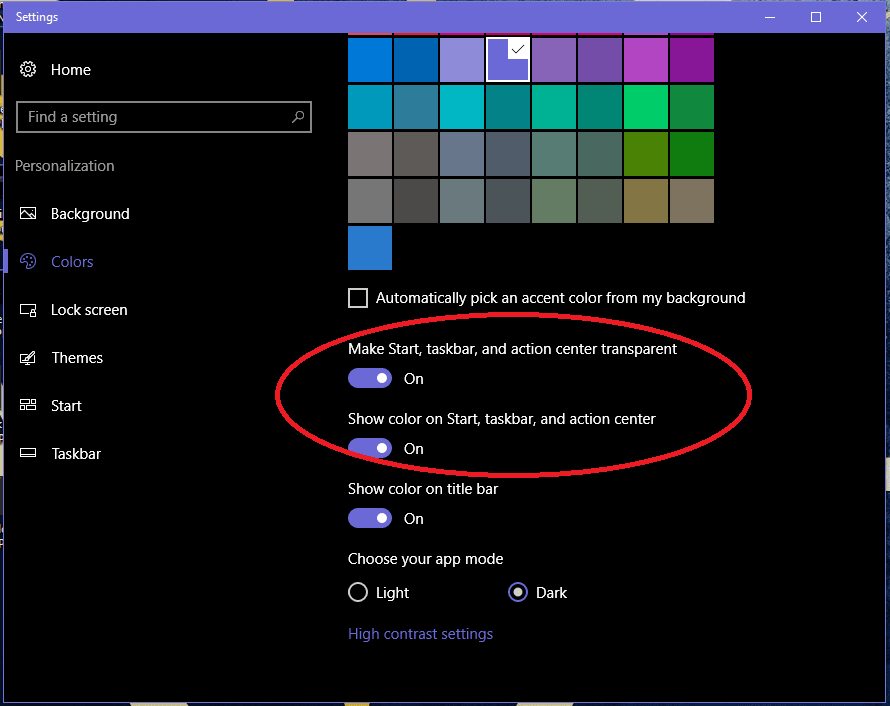Disable show color on Start and taskbar toggle
The height and width of the screenshot is (706, 890).
click(x=370, y=449)
